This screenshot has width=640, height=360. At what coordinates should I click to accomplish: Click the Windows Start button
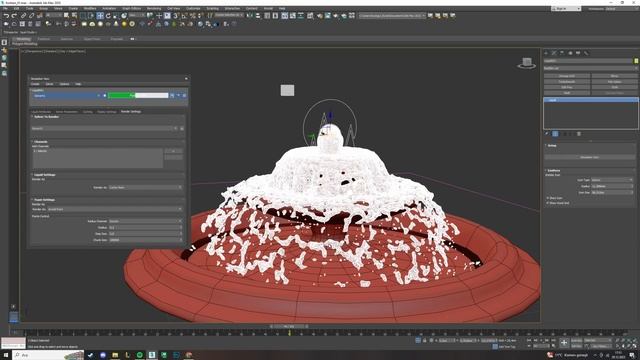[6, 355]
